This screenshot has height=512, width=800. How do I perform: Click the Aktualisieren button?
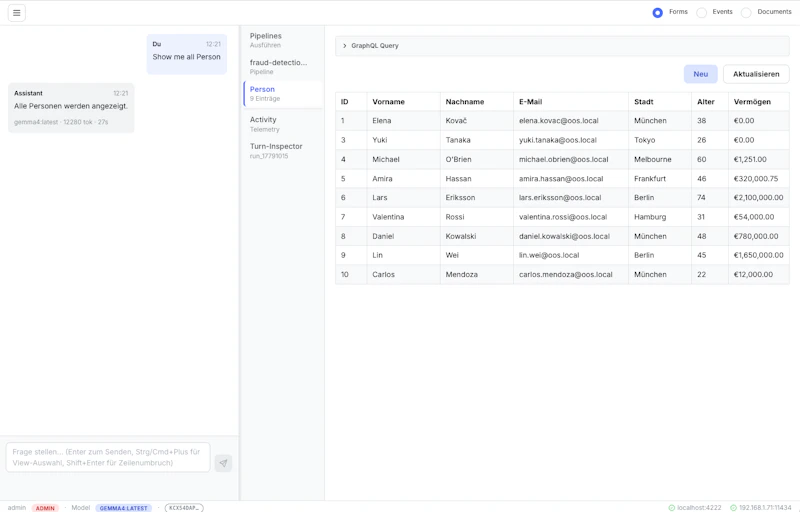(x=756, y=74)
